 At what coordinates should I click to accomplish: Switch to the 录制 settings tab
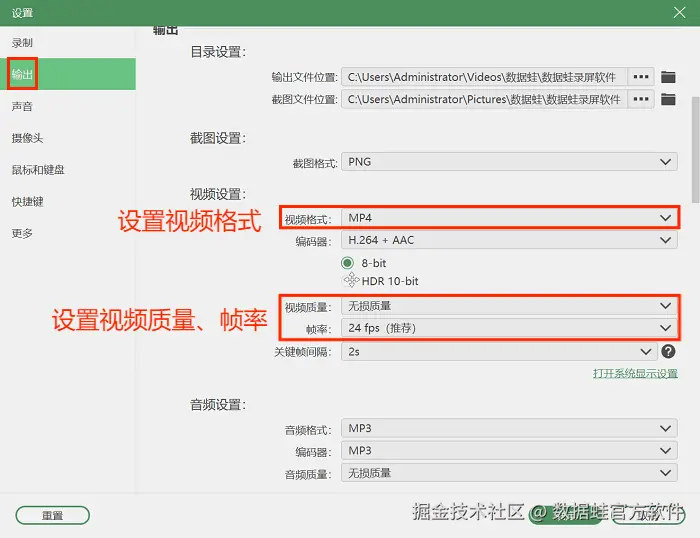[x=68, y=43]
